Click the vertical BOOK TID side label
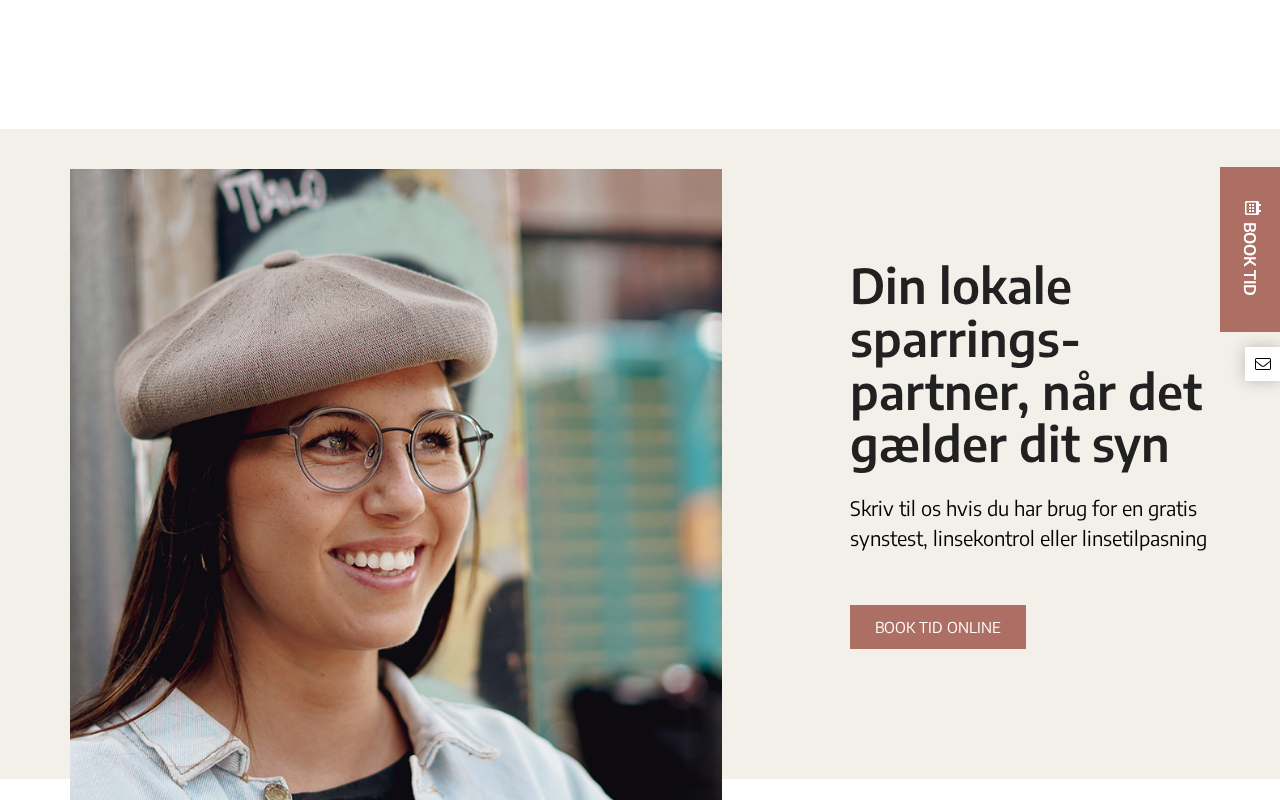1280x800 pixels. [1249, 259]
